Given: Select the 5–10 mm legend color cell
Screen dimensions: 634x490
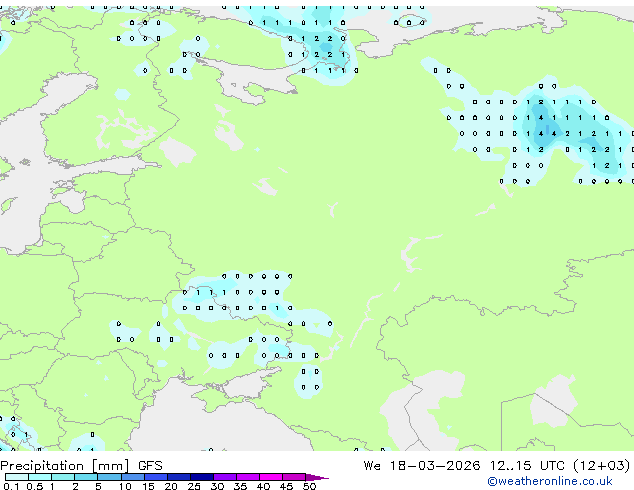Looking at the screenshot, I should pyautogui.click(x=109, y=477).
